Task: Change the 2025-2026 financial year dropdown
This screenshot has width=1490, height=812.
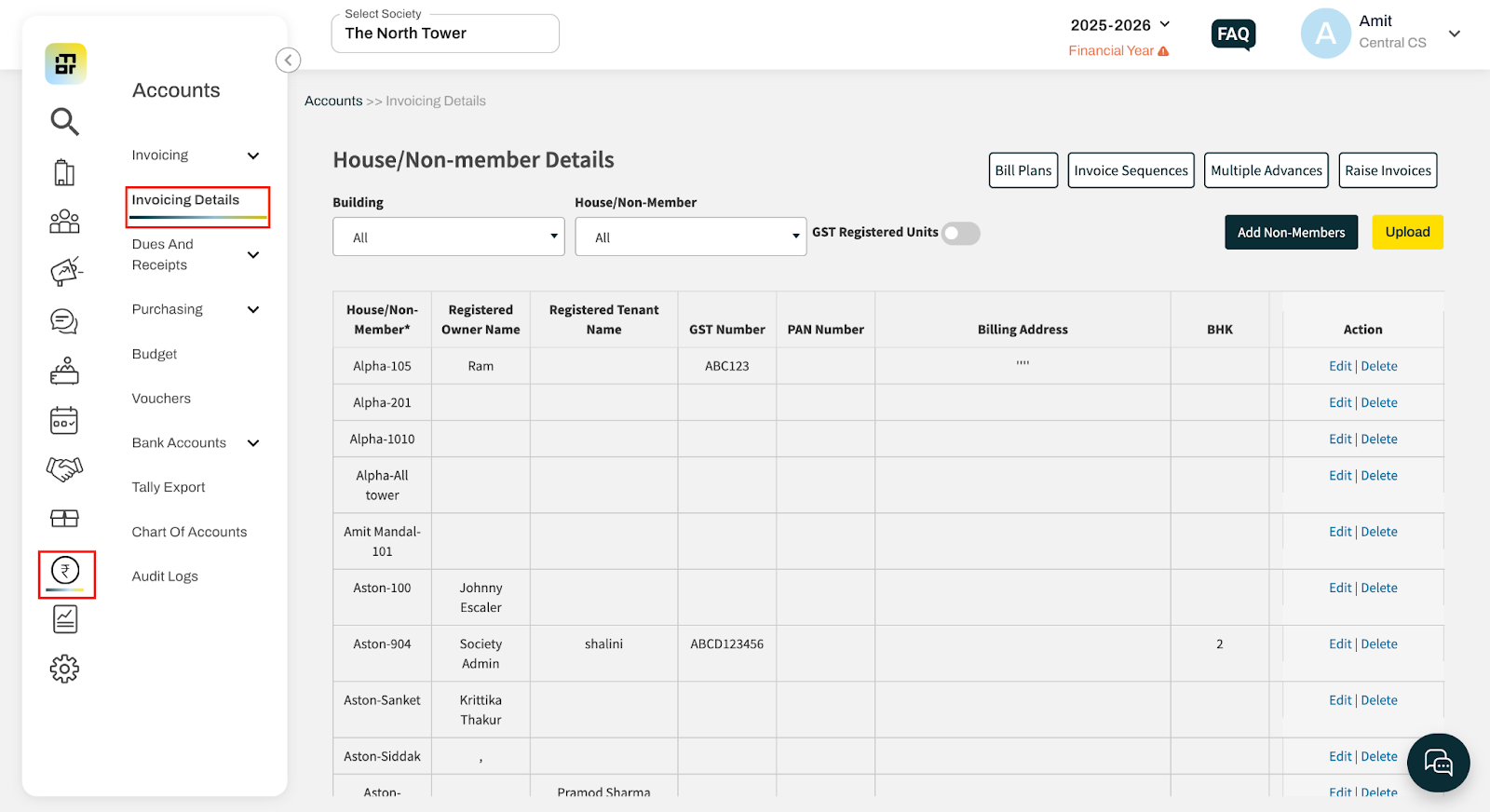Action: tap(1119, 25)
